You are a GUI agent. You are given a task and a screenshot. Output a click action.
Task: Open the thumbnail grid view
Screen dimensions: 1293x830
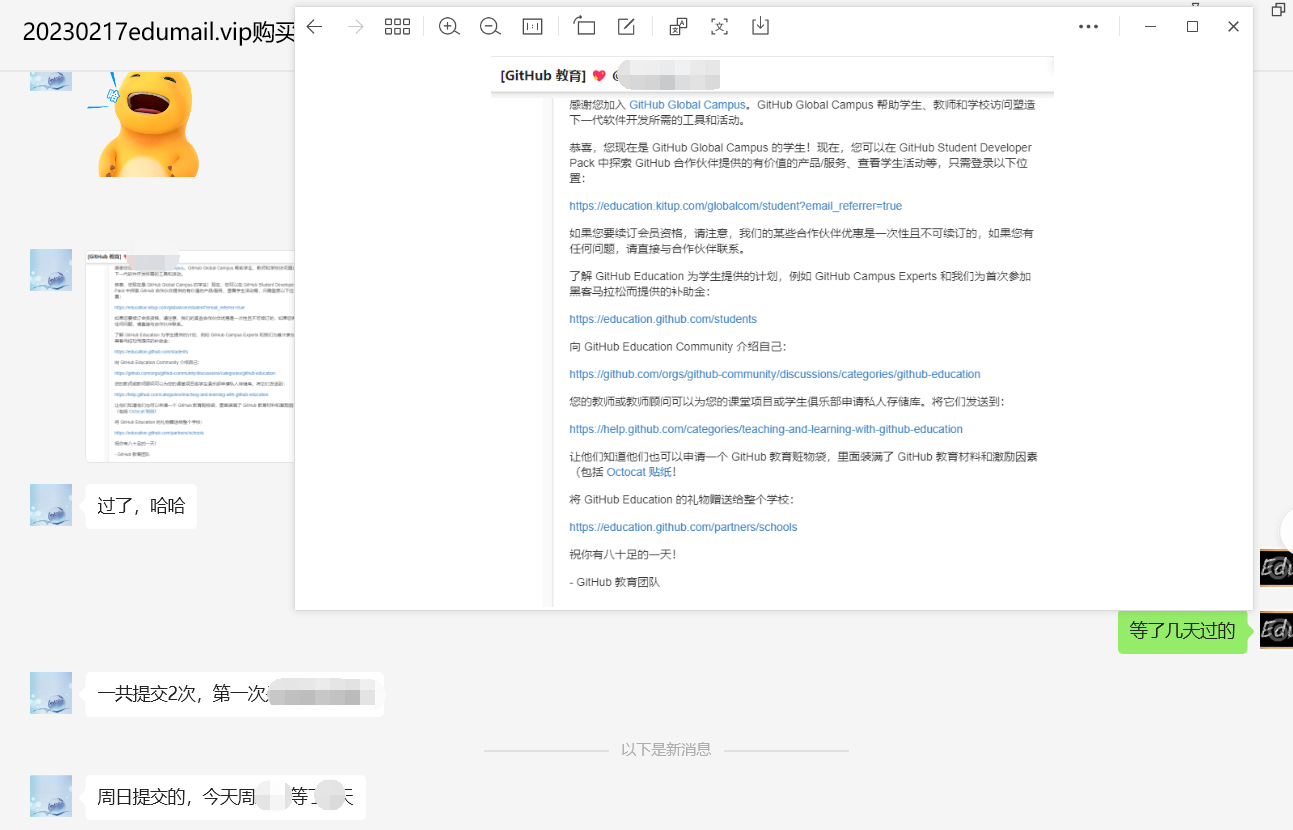coord(397,27)
